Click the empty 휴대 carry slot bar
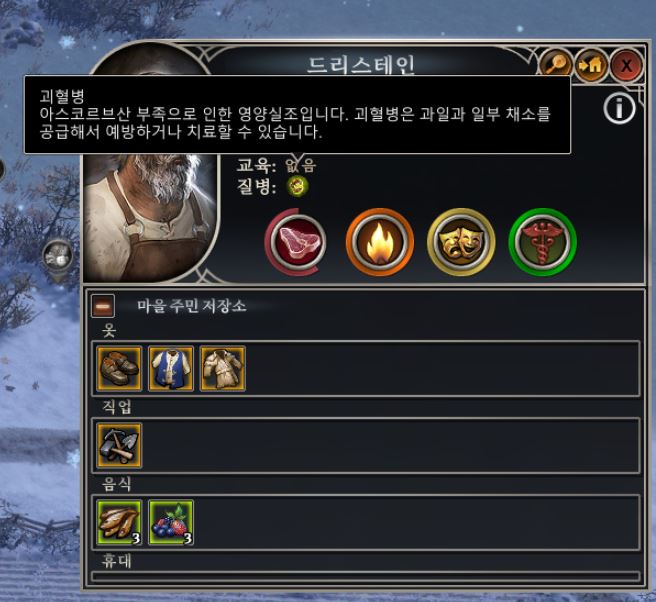 [x=366, y=576]
